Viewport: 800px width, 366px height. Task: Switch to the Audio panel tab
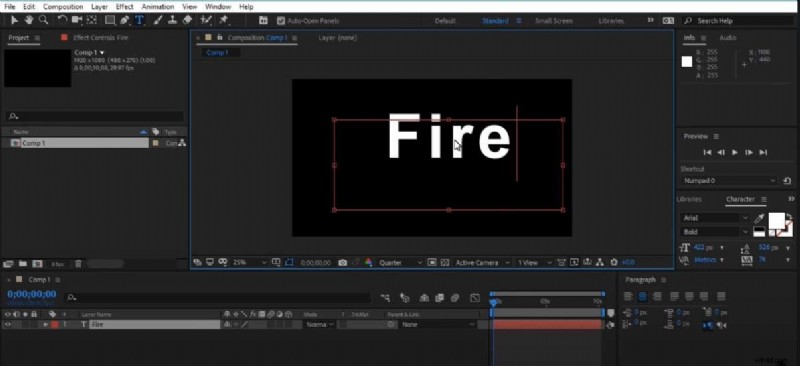coord(728,38)
